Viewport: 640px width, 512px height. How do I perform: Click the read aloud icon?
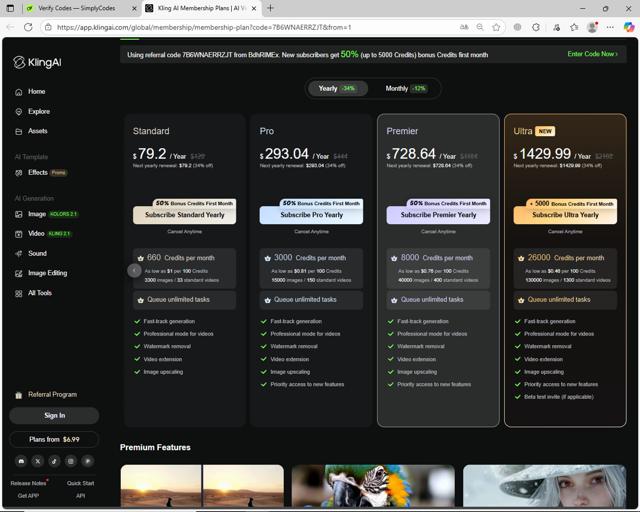[x=464, y=27]
